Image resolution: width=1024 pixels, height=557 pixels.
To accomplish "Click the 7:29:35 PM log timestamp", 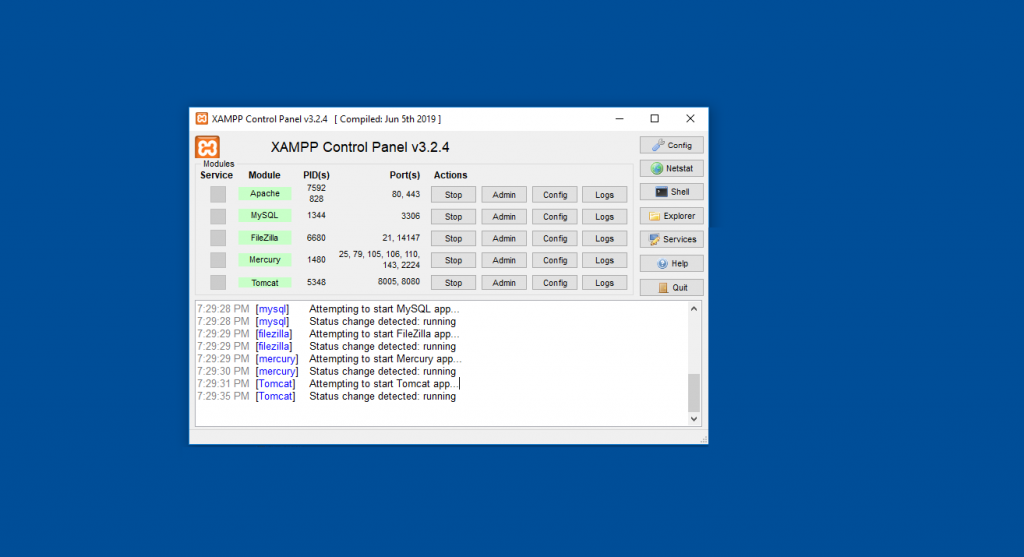I will (x=223, y=396).
